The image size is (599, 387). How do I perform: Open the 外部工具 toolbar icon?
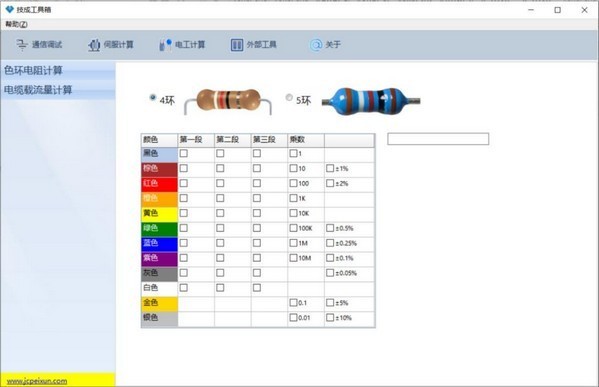coord(237,45)
